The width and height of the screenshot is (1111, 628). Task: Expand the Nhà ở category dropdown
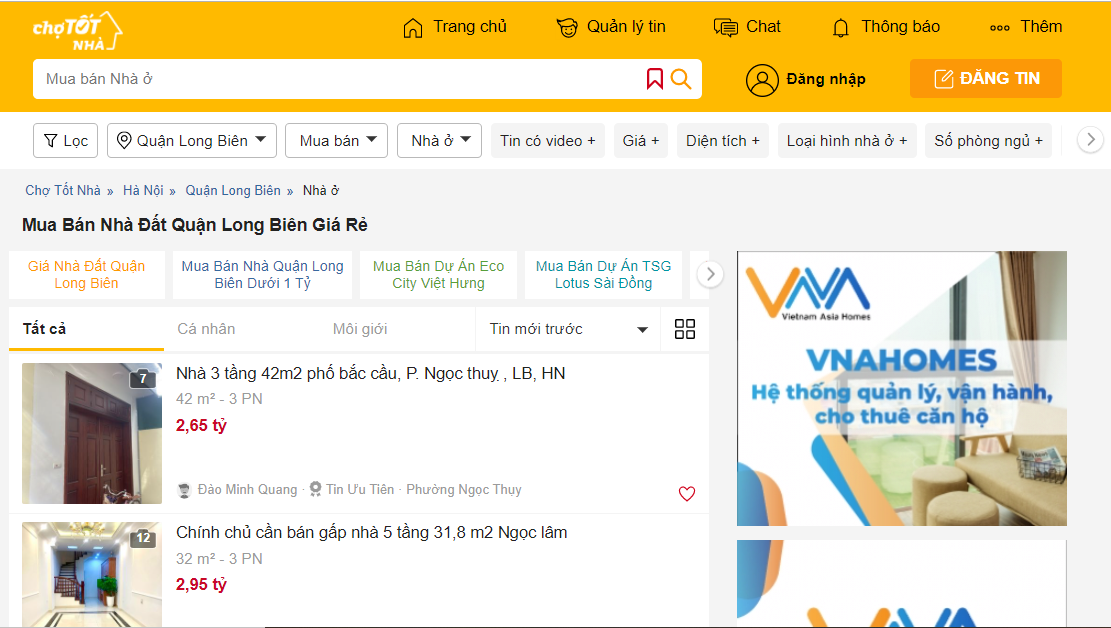(x=439, y=140)
